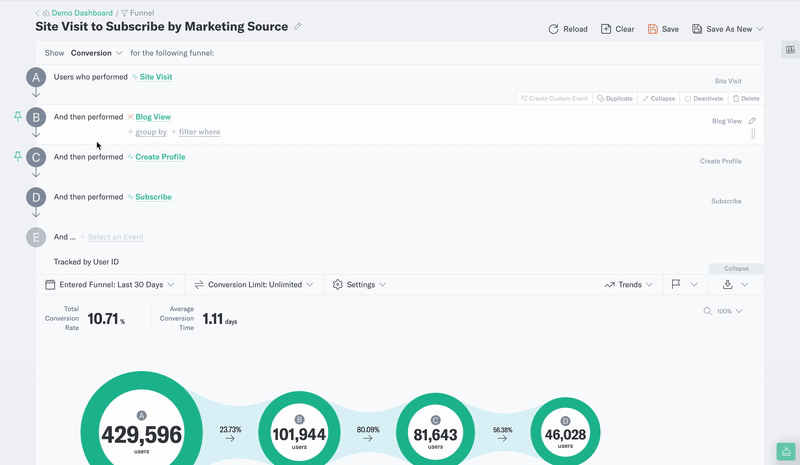Image resolution: width=800 pixels, height=465 pixels.
Task: Expand the download options chevron
Action: 745,285
